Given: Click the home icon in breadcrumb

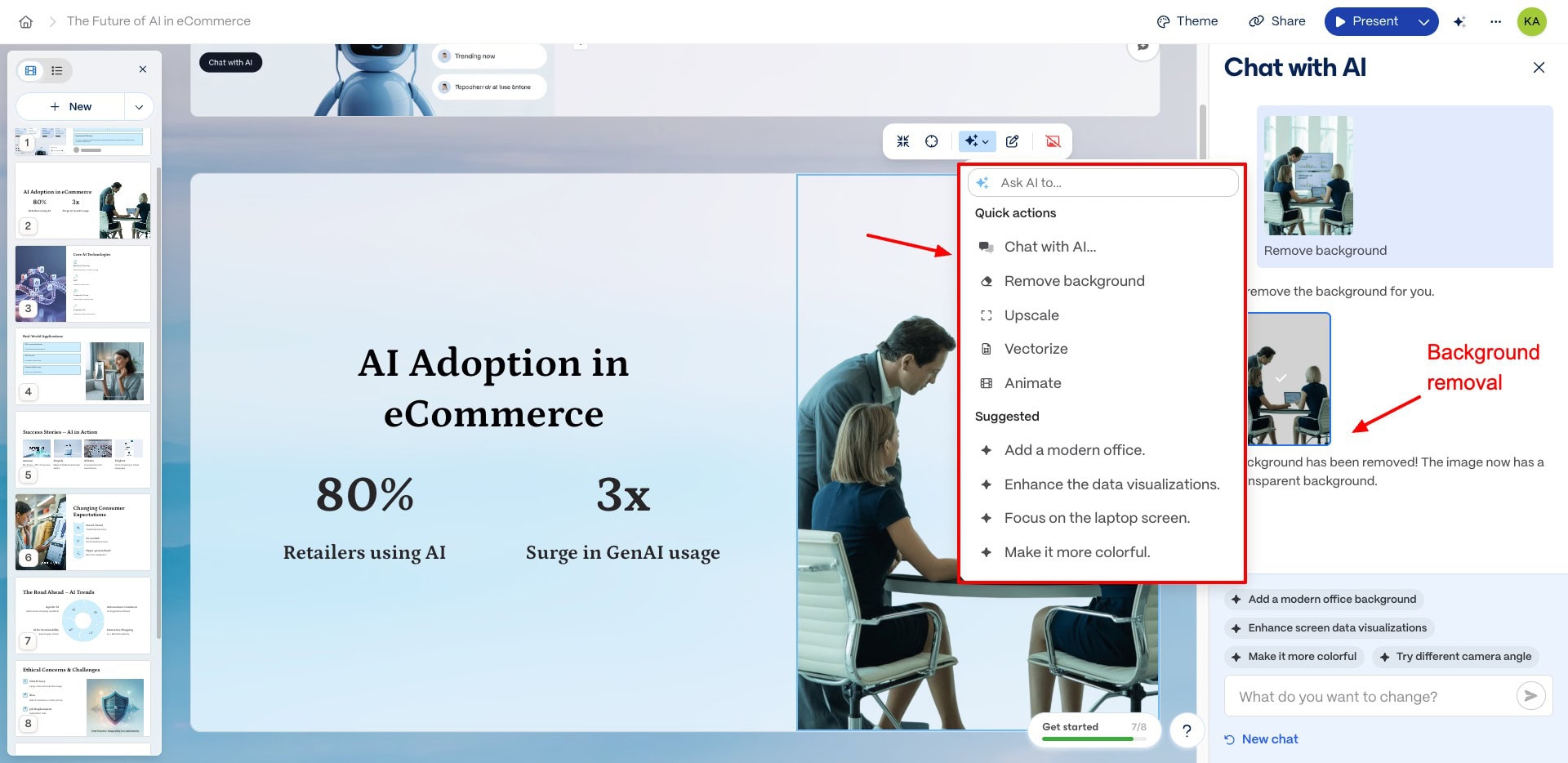Looking at the screenshot, I should click(x=26, y=22).
